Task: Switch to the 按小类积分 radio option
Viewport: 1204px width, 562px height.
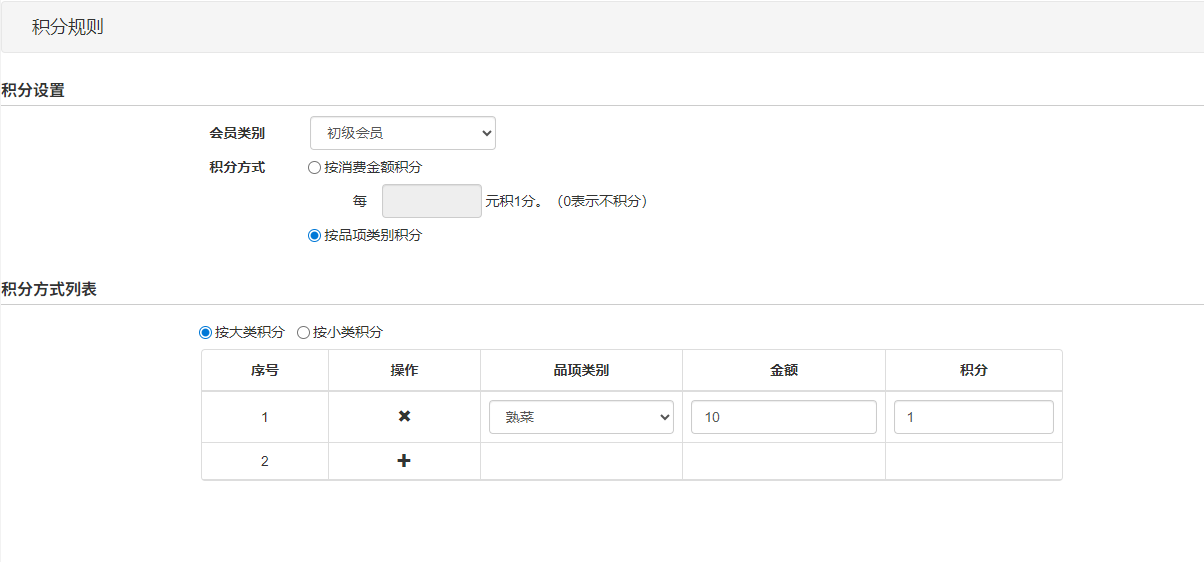Action: coord(304,332)
